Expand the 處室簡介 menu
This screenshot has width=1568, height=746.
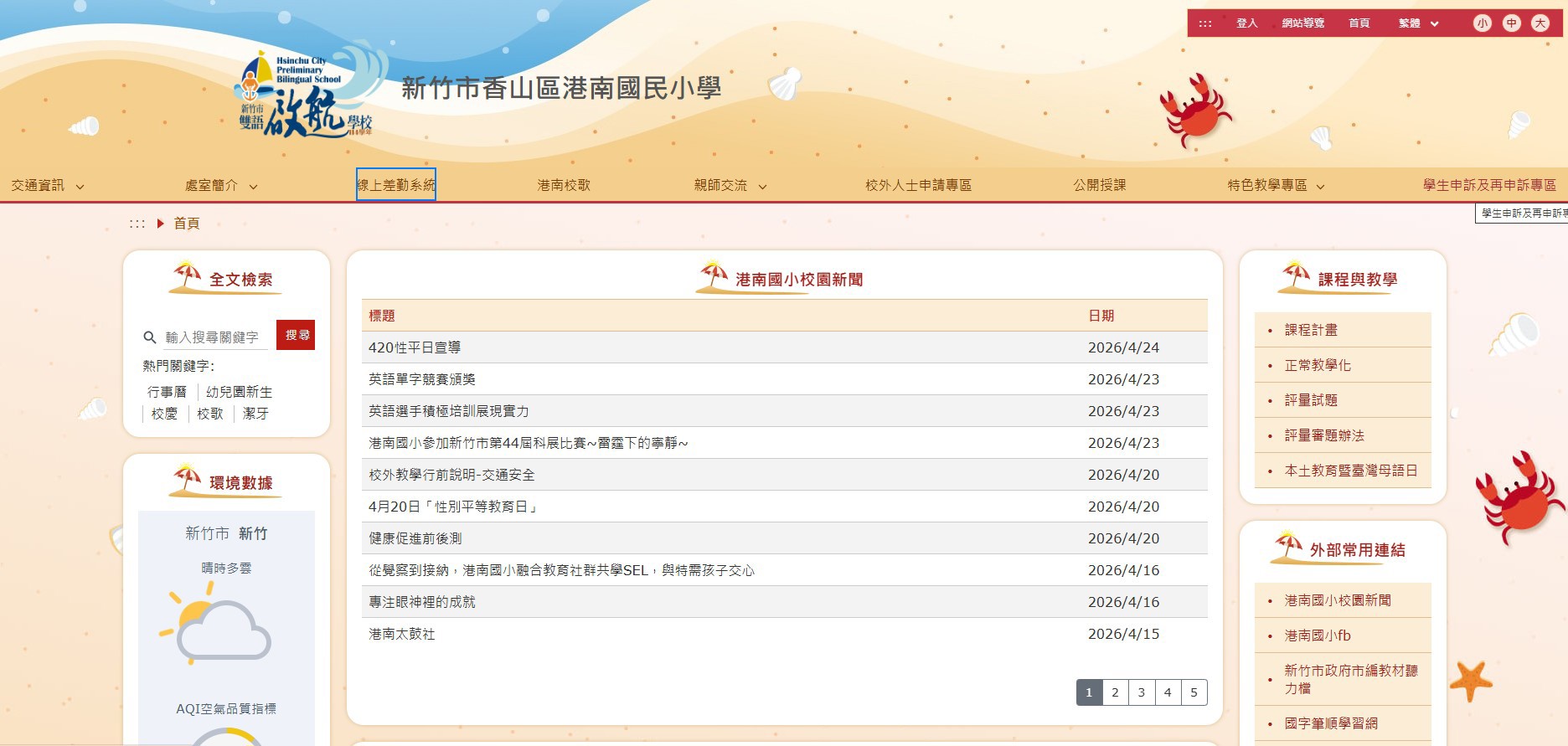[x=221, y=186]
